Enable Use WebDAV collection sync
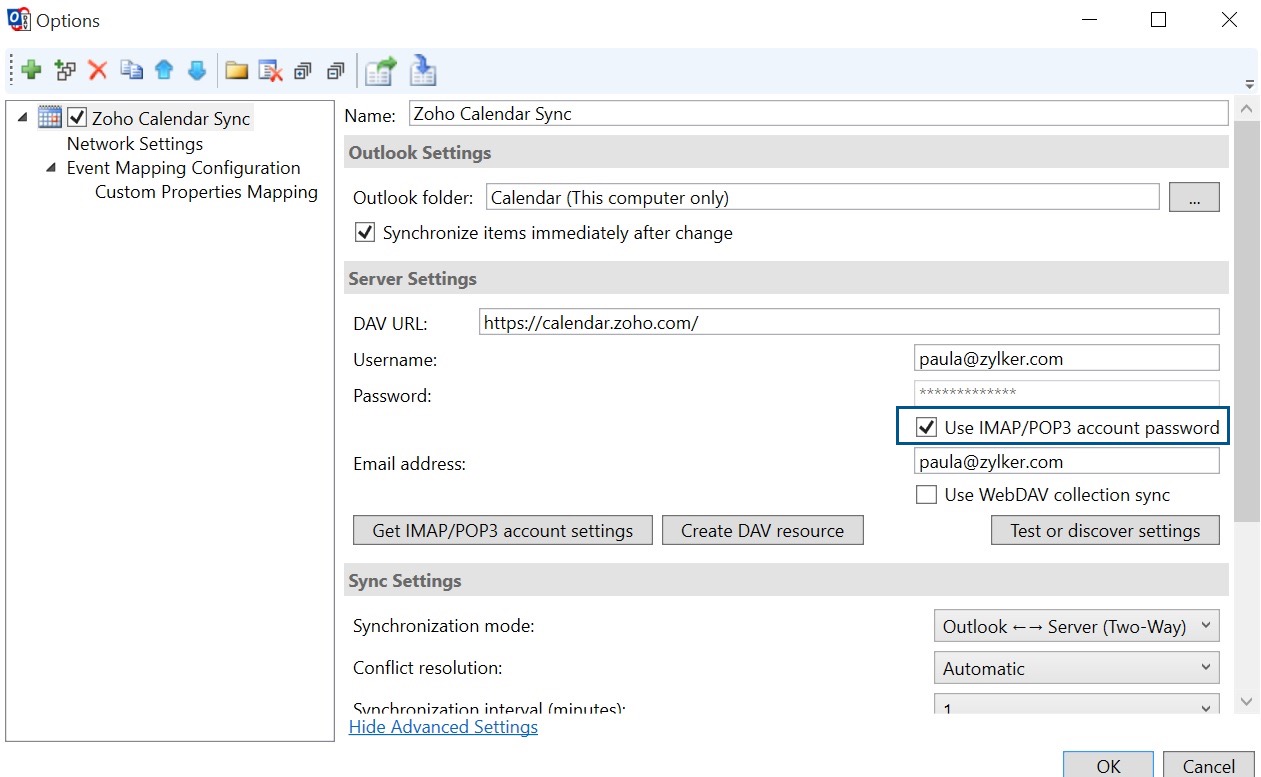Viewport: 1261px width, 777px height. coord(926,495)
